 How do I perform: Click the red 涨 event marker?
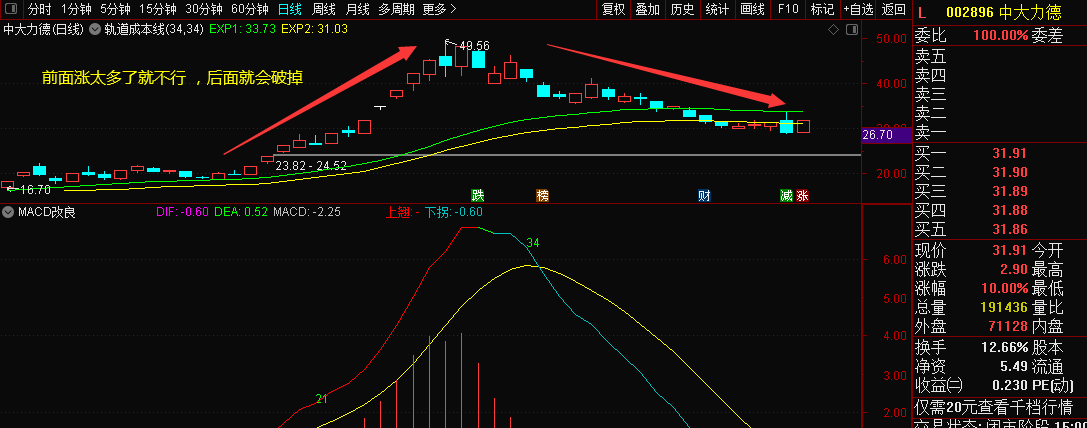(801, 196)
